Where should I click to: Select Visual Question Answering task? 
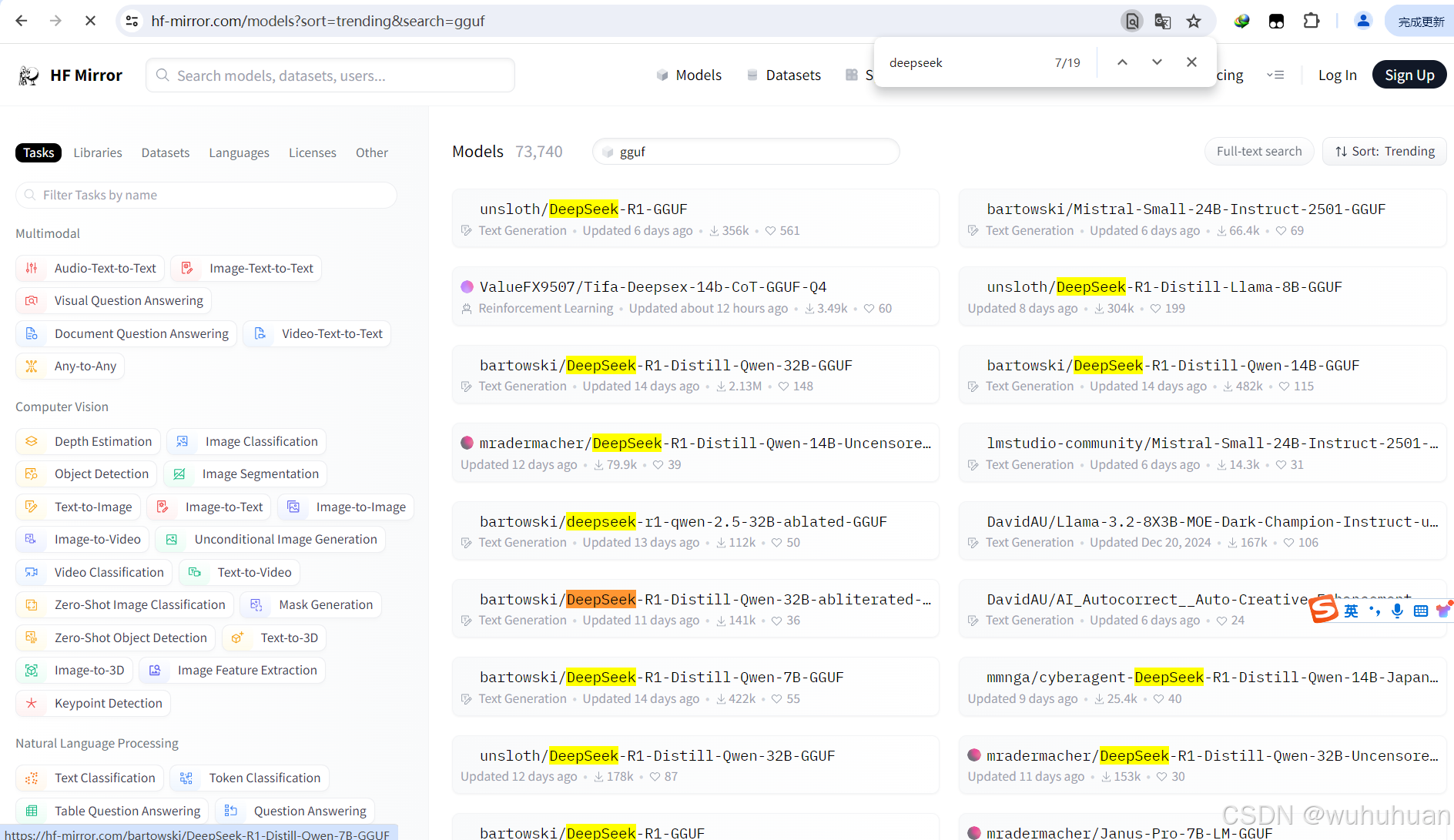(x=113, y=300)
